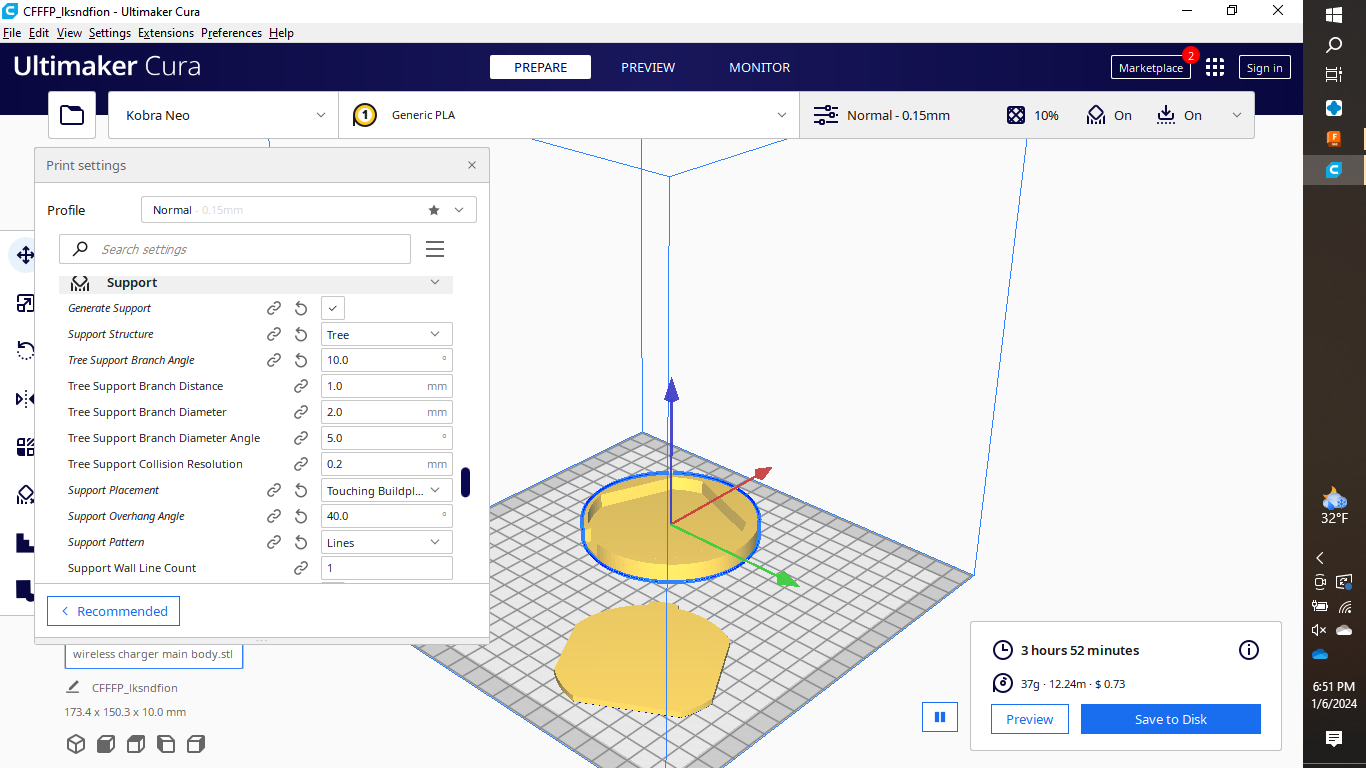Open the Profile Normal dropdown
This screenshot has height=768, width=1366.
click(x=309, y=210)
